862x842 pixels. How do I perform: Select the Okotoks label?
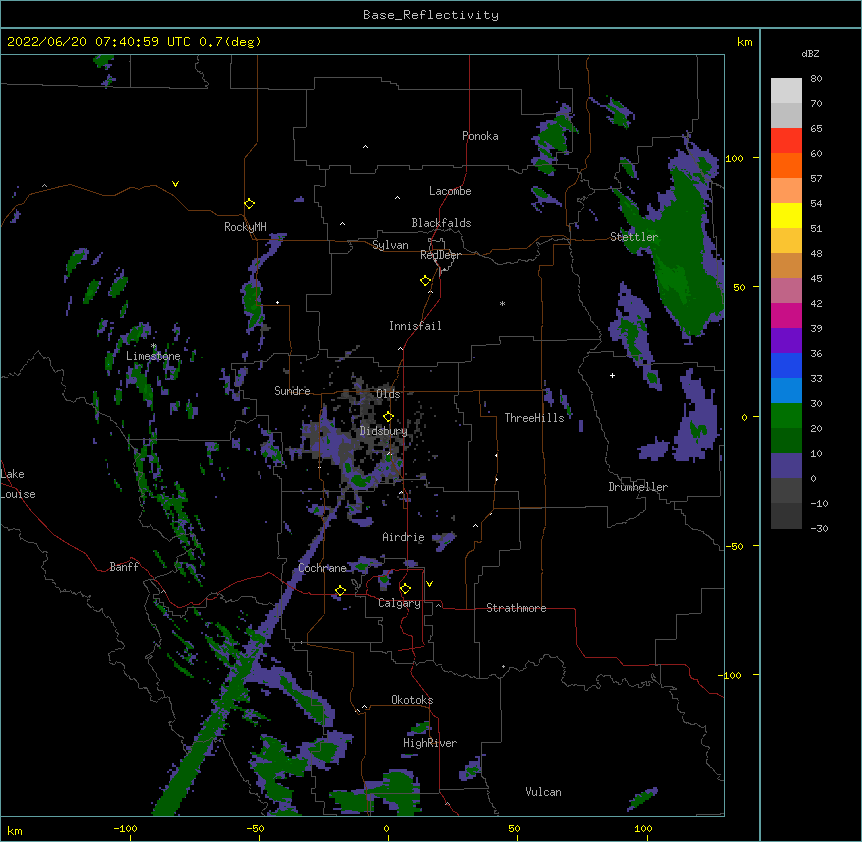412,700
